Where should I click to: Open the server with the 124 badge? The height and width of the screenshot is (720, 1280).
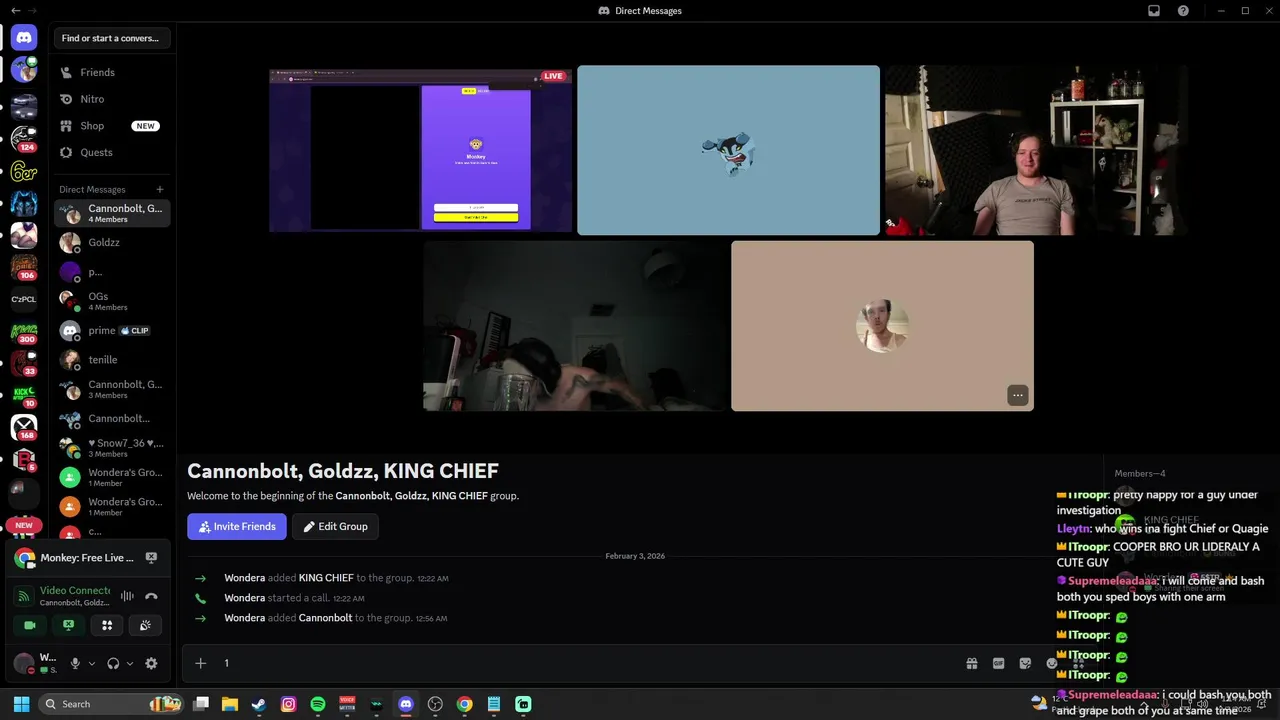pos(24,139)
